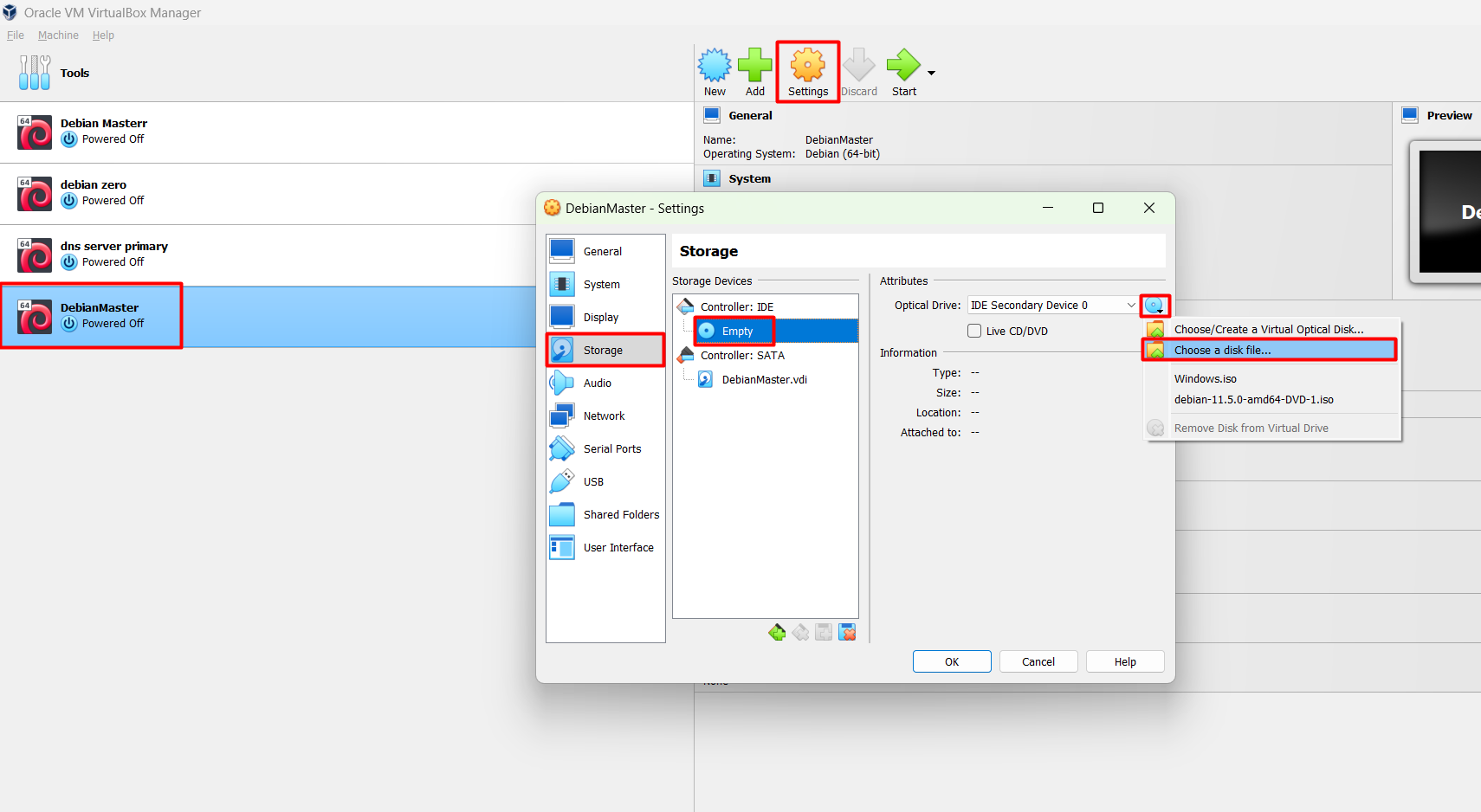Close the DebianMaster Settings dialog
The width and height of the screenshot is (1481, 812).
point(1149,208)
